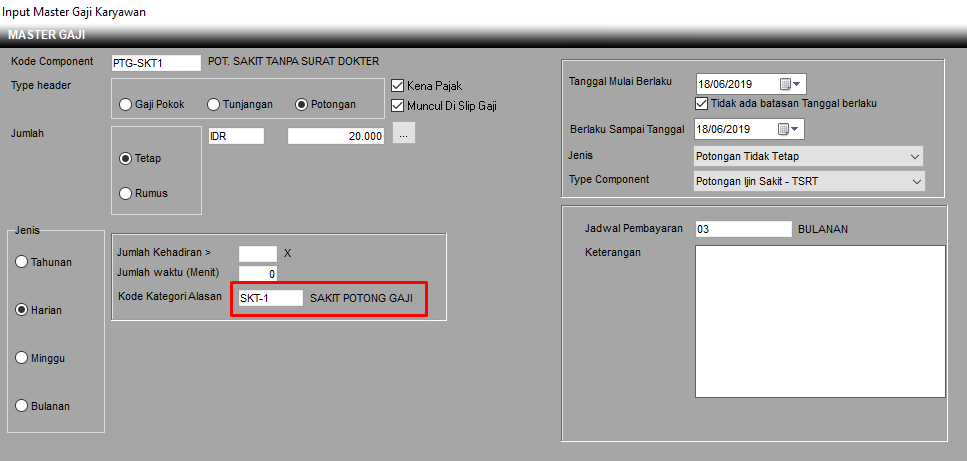Uncheck Tidak ada batasan Tanggal berlaku
Screen dimensions: 967x461
click(701, 103)
